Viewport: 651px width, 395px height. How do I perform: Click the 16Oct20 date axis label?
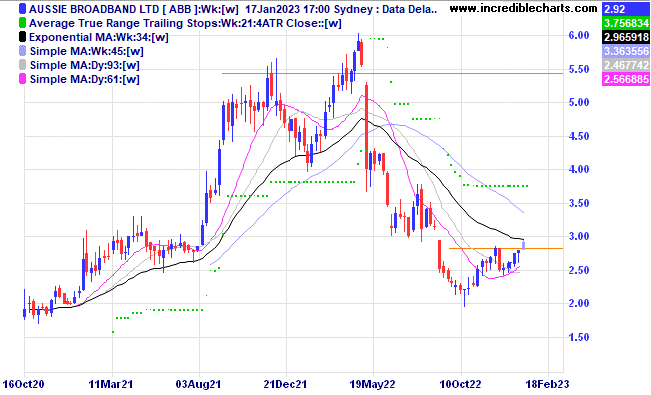pos(23,384)
